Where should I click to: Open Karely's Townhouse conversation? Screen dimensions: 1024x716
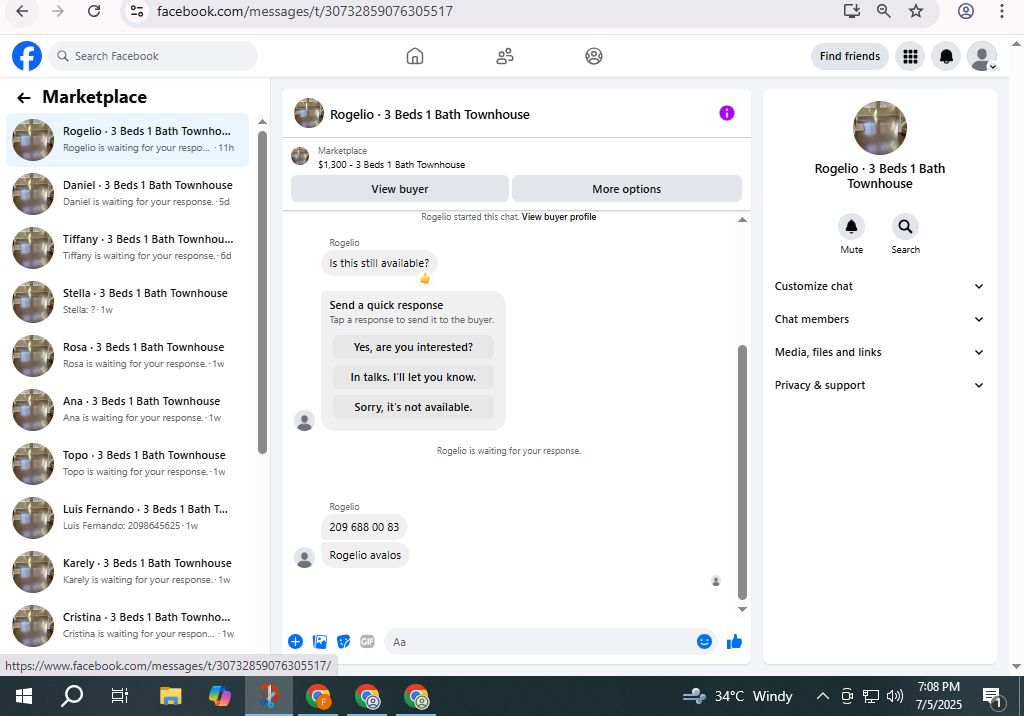pos(127,572)
